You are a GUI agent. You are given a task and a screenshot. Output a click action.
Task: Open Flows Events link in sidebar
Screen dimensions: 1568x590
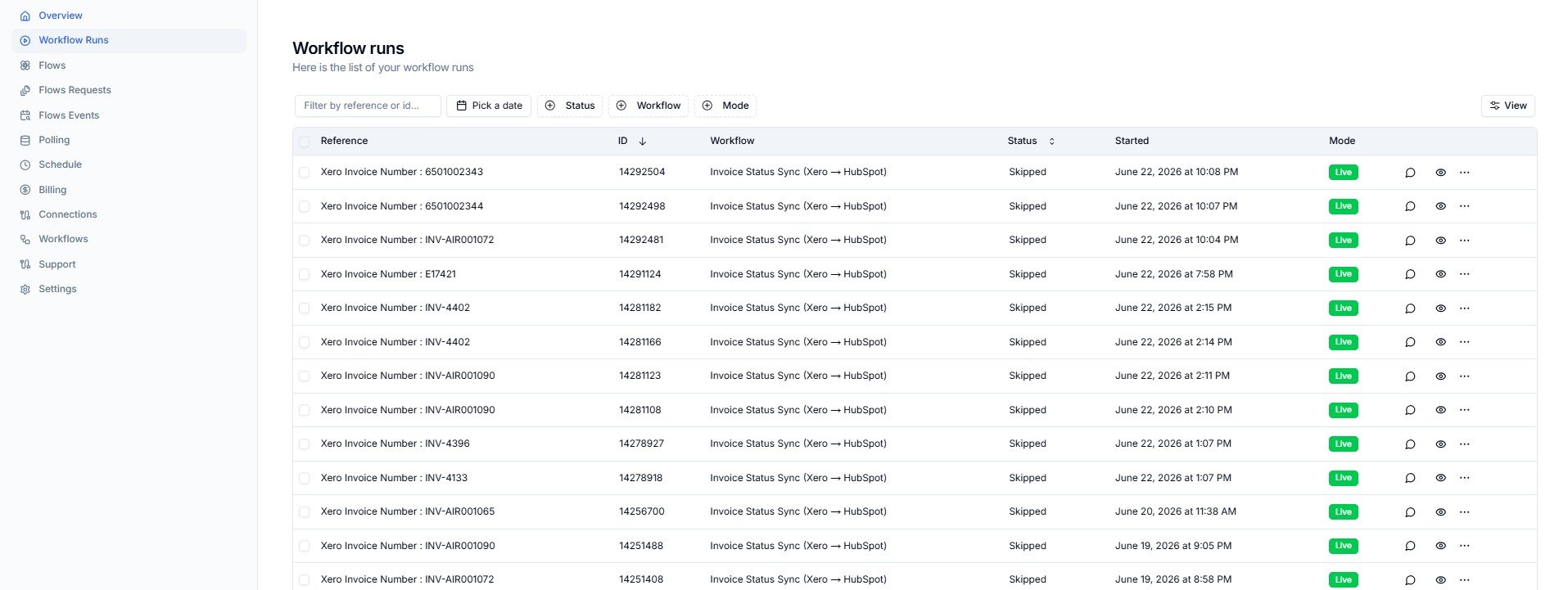[x=69, y=115]
